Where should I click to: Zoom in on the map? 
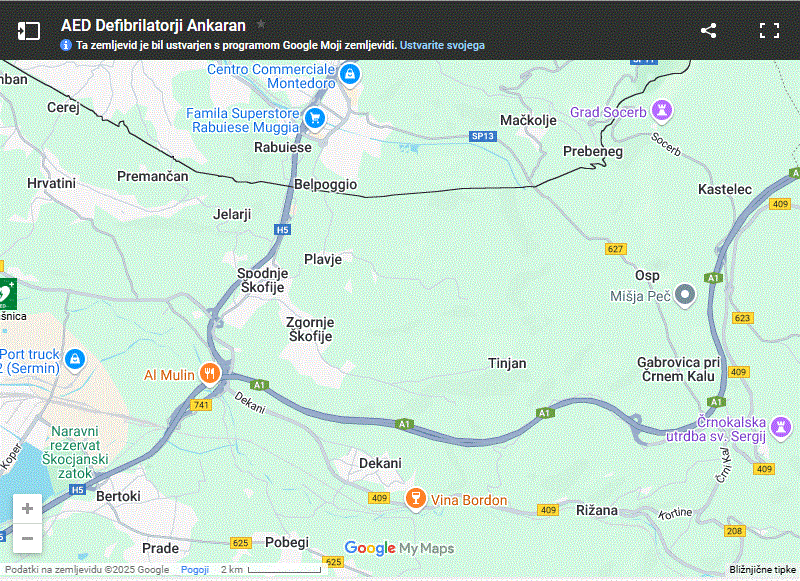tap(28, 508)
